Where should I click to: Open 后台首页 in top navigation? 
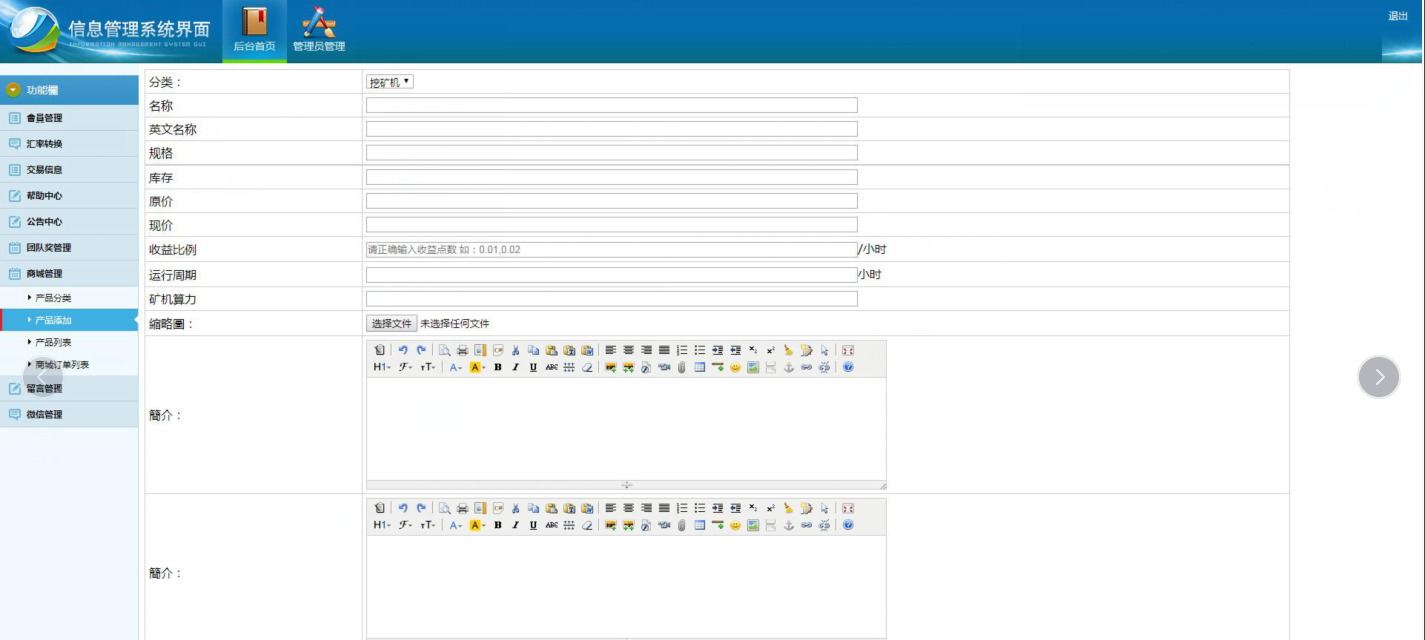(254, 31)
